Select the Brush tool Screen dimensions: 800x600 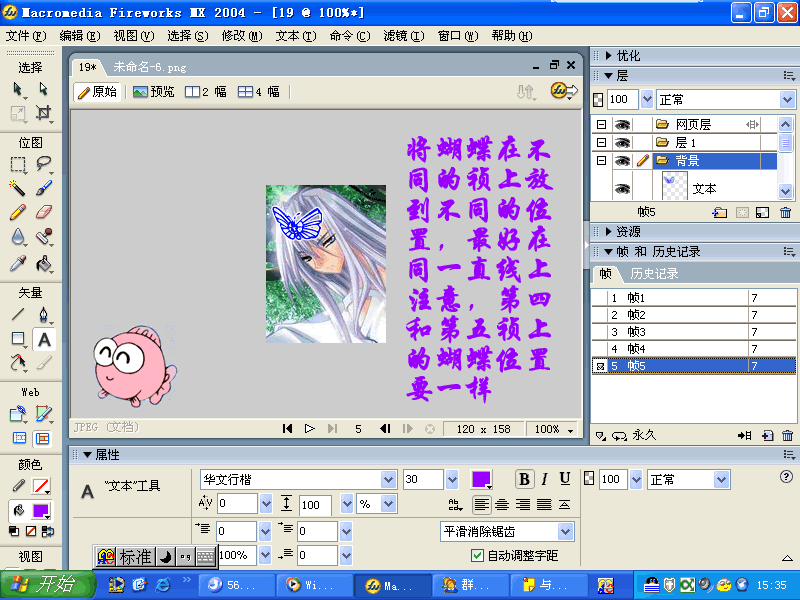tap(44, 188)
